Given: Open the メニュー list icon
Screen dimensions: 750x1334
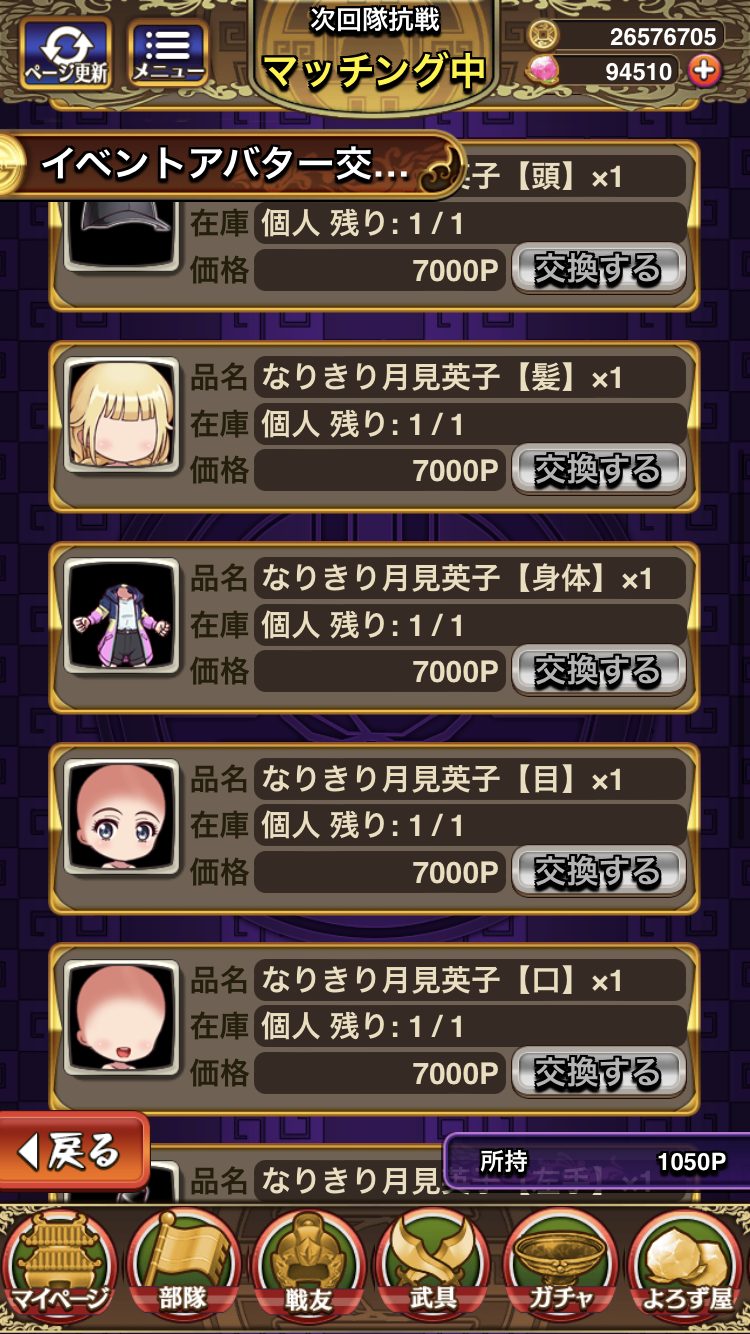Looking at the screenshot, I should point(168,53).
